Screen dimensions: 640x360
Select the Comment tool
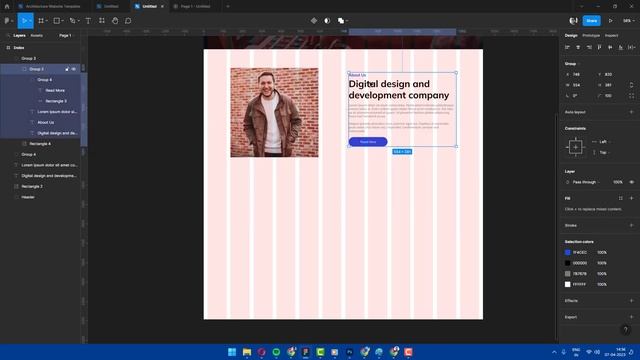[x=128, y=20]
